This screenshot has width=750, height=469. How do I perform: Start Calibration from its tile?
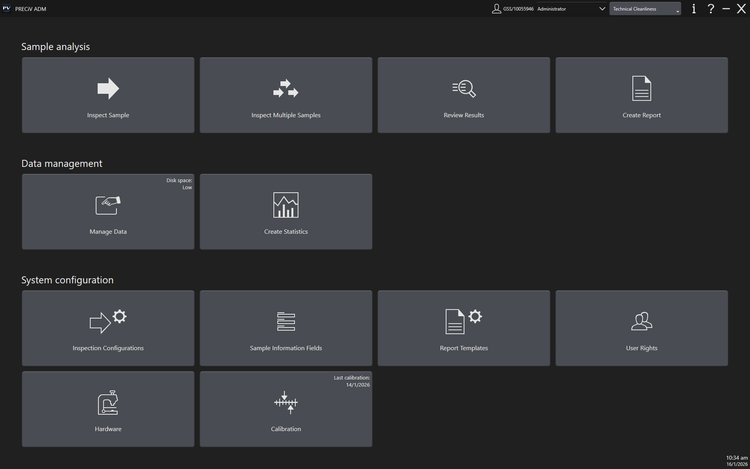pos(286,409)
